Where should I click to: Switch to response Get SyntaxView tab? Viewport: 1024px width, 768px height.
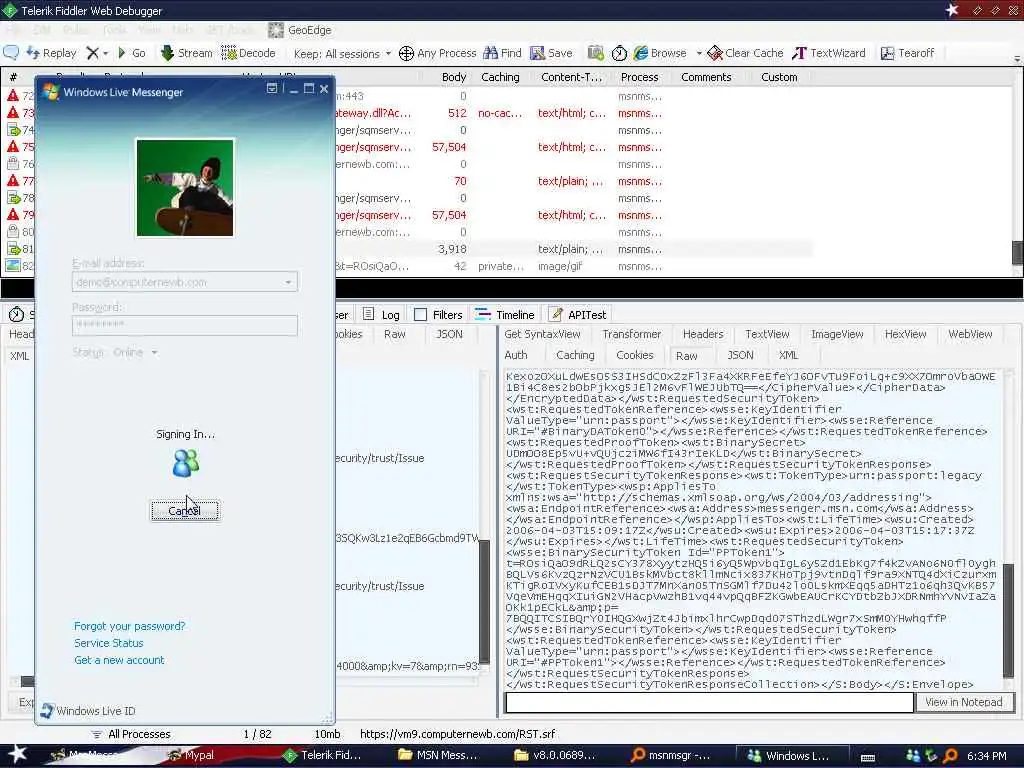click(x=542, y=334)
